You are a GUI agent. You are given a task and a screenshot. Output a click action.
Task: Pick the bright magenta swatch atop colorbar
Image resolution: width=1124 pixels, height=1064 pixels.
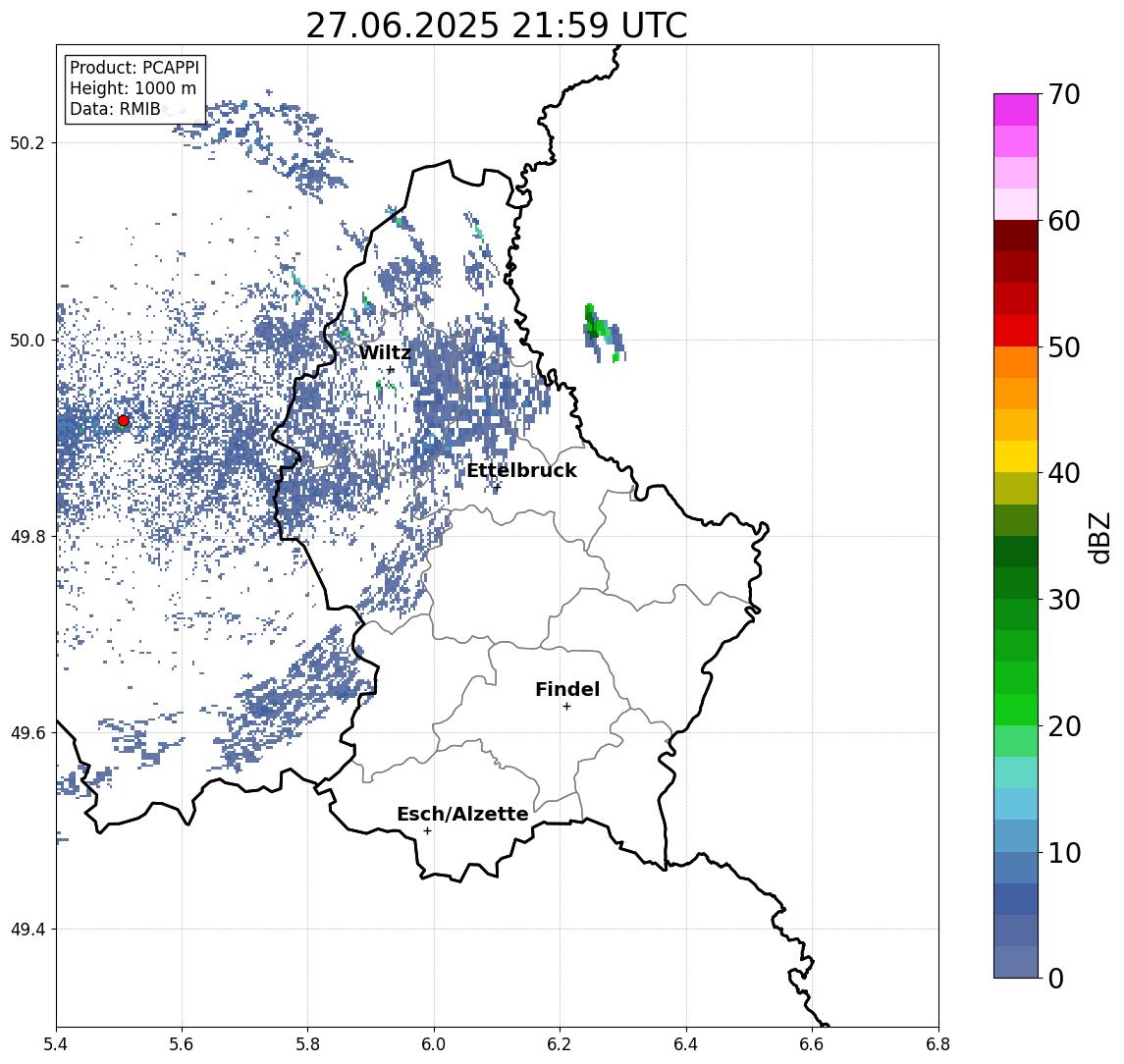click(1016, 110)
